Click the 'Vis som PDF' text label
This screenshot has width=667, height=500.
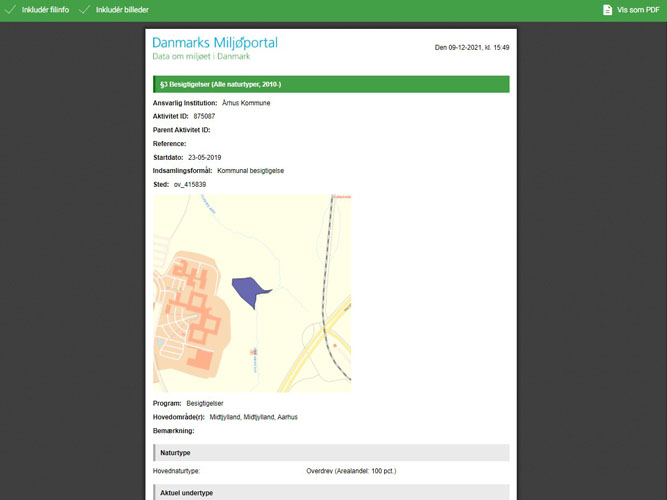click(x=638, y=10)
